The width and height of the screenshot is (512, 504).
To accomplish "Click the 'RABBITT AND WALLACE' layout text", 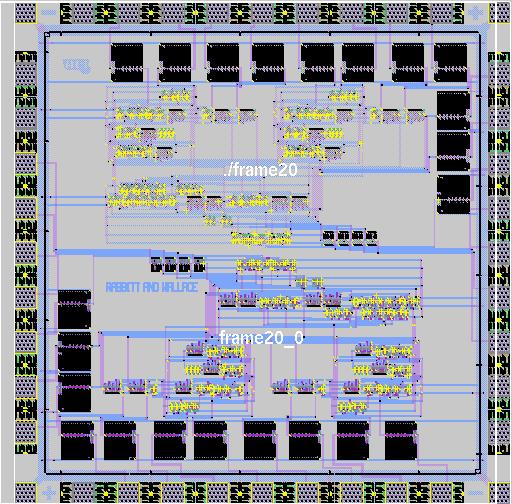I will tap(152, 287).
